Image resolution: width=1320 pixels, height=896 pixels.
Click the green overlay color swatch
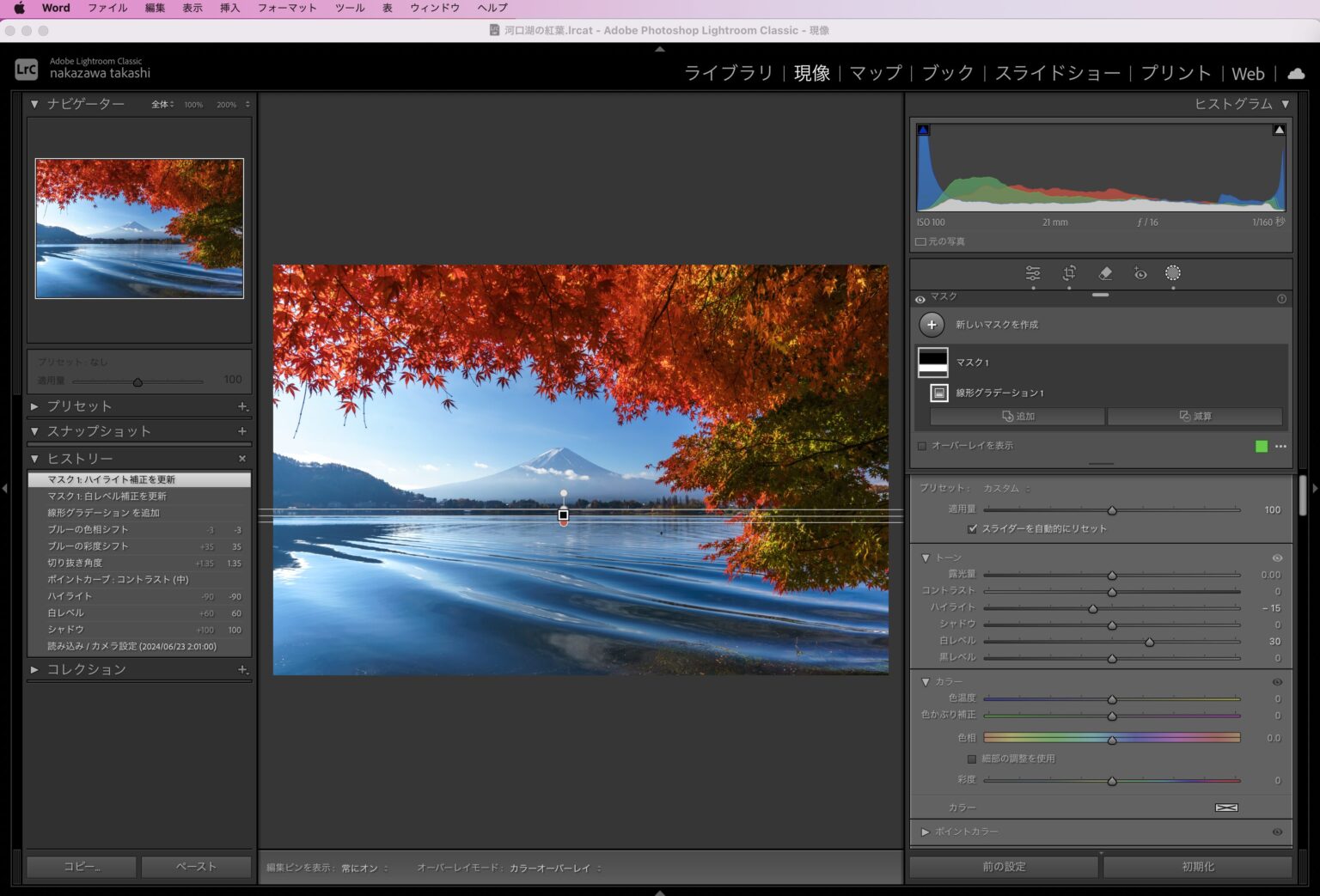(1262, 447)
